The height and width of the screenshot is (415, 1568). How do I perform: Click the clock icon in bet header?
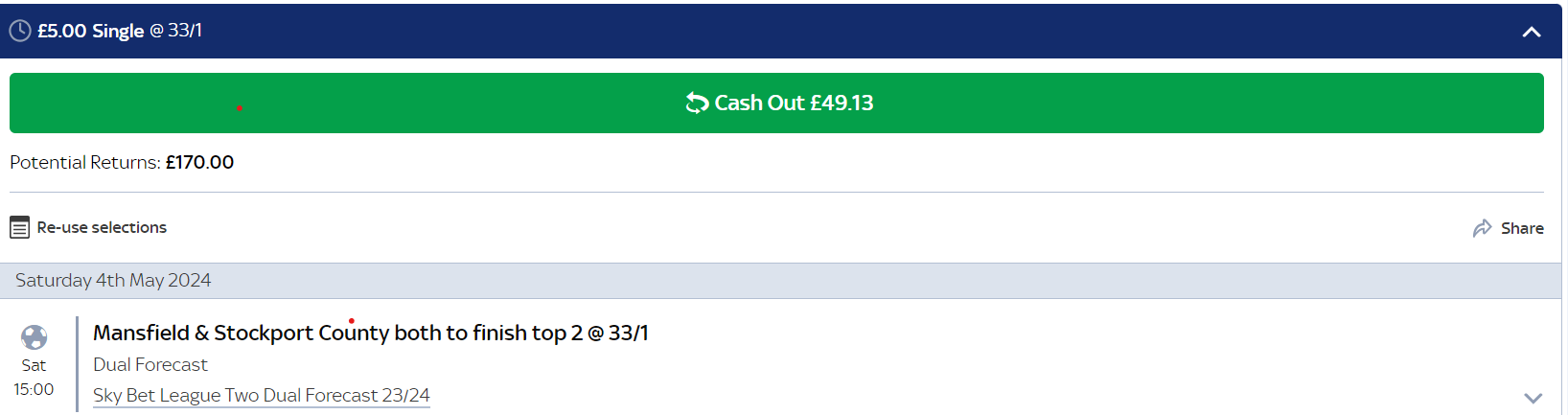coord(19,31)
